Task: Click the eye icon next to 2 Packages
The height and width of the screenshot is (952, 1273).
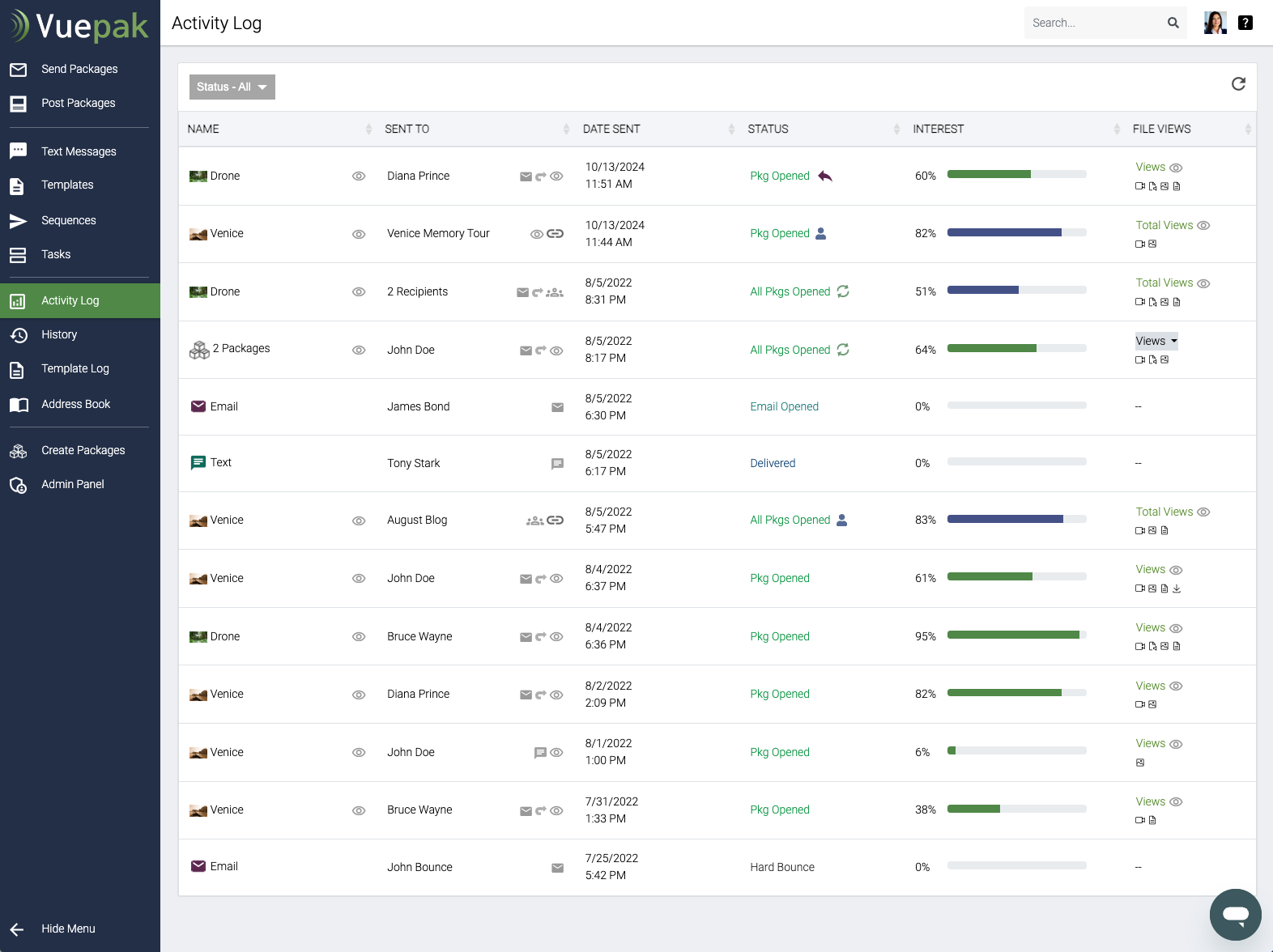Action: click(x=359, y=351)
